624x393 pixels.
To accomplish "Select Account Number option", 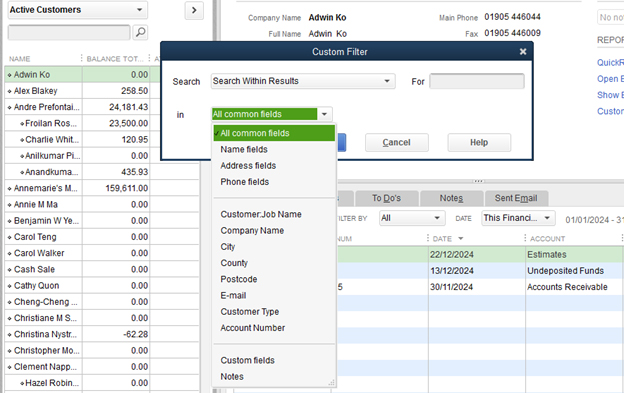I will pyautogui.click(x=253, y=328).
